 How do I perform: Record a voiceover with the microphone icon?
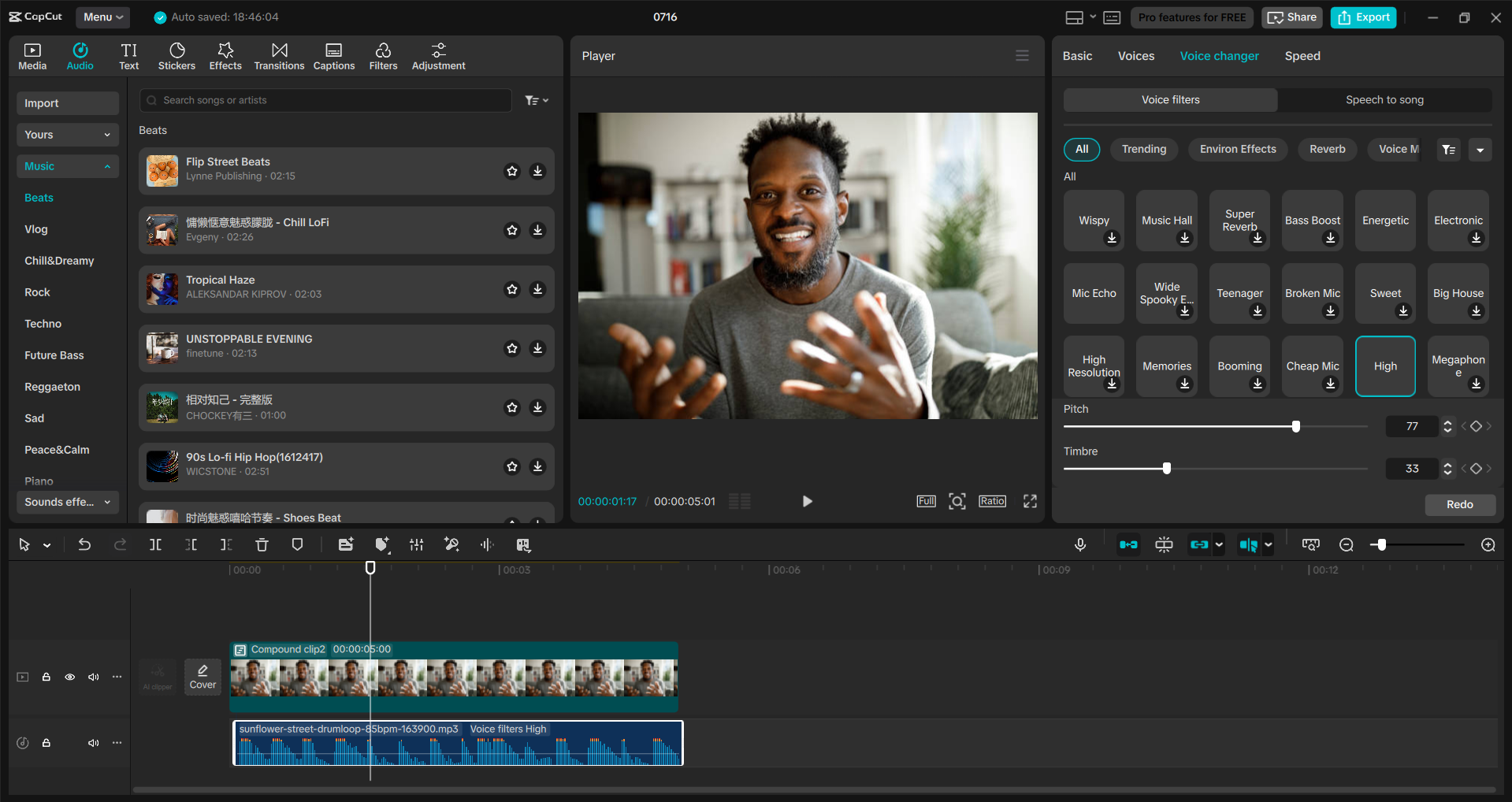tap(1080, 544)
